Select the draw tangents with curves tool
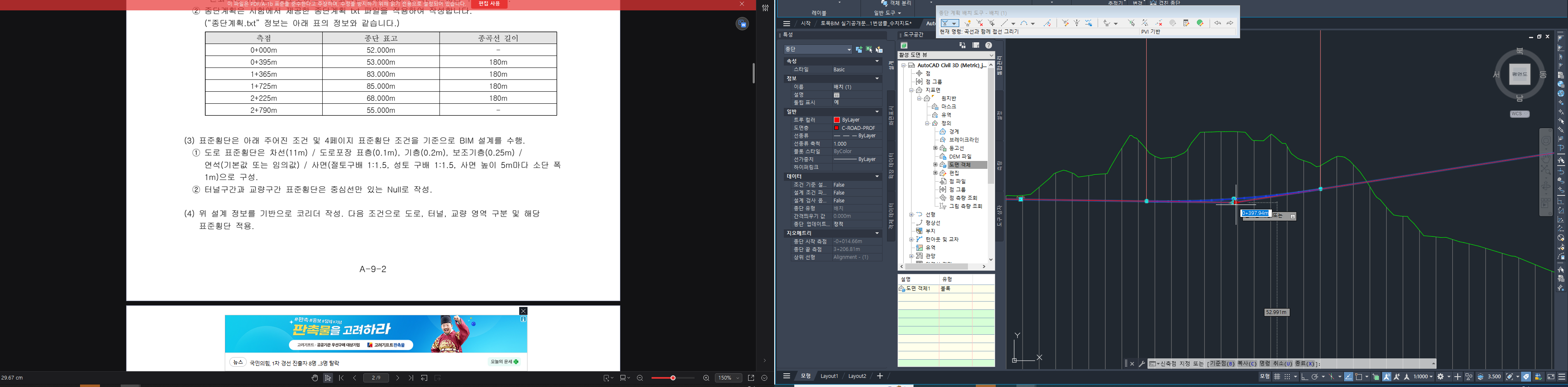The image size is (1568, 387). coord(945,23)
